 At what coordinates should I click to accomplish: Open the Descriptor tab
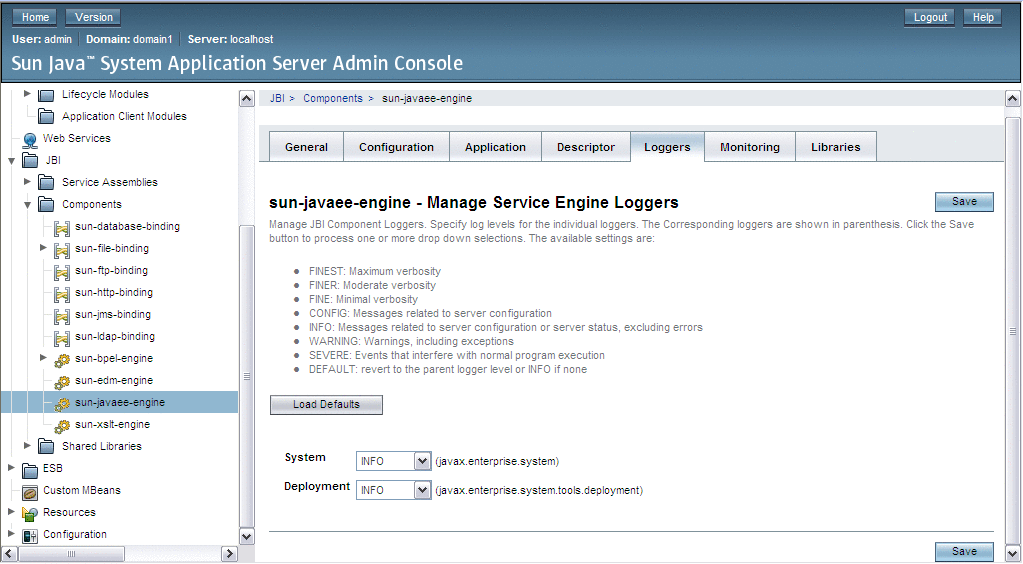(x=586, y=147)
